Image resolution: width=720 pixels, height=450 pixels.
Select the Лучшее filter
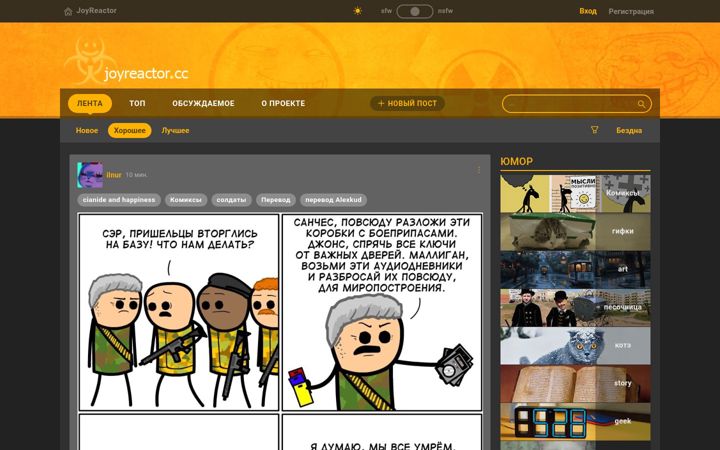tap(175, 130)
